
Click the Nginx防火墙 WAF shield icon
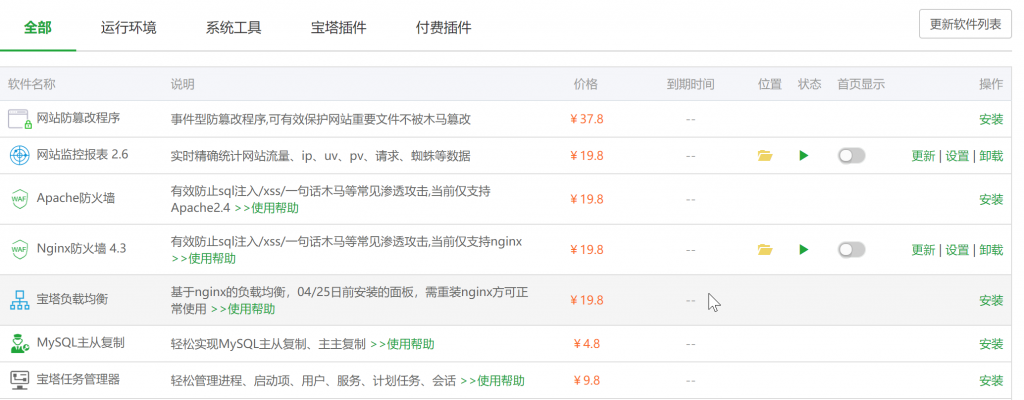point(20,249)
